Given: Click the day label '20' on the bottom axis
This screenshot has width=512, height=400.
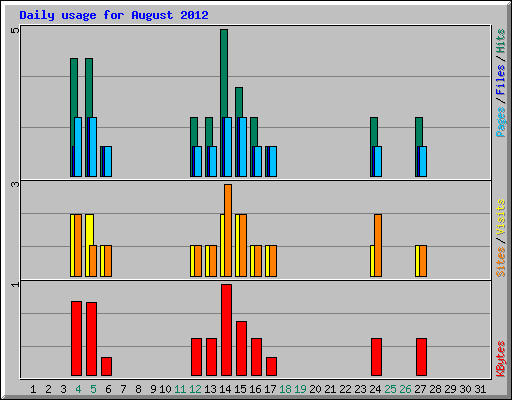Looking at the screenshot, I should point(315,389).
